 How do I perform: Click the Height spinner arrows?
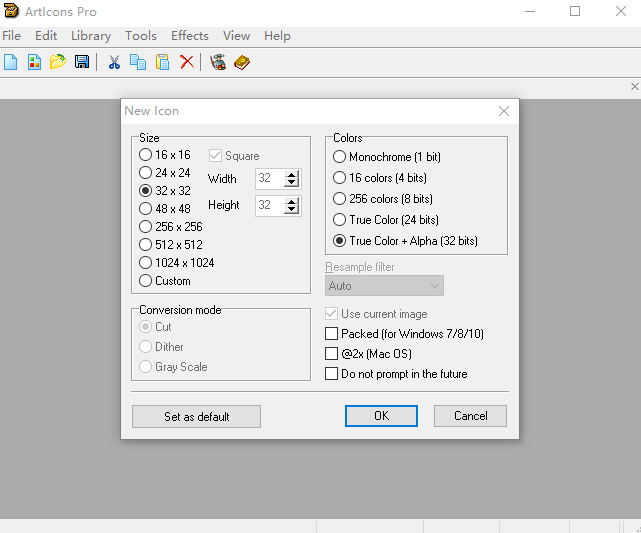point(292,206)
